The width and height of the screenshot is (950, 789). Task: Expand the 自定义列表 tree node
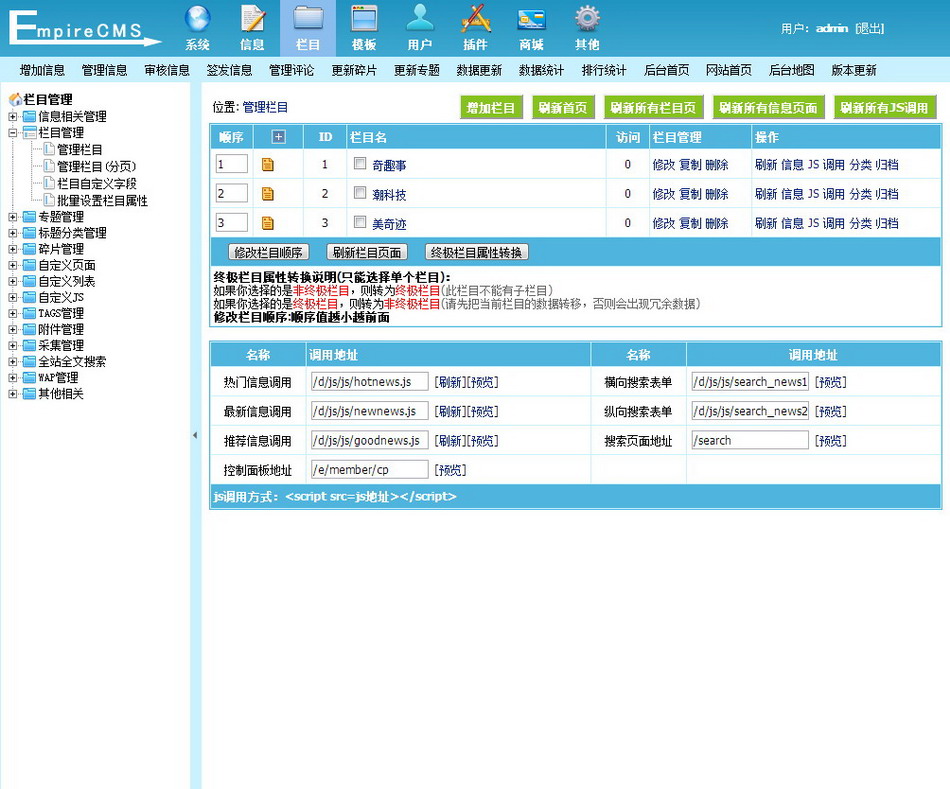point(13,282)
